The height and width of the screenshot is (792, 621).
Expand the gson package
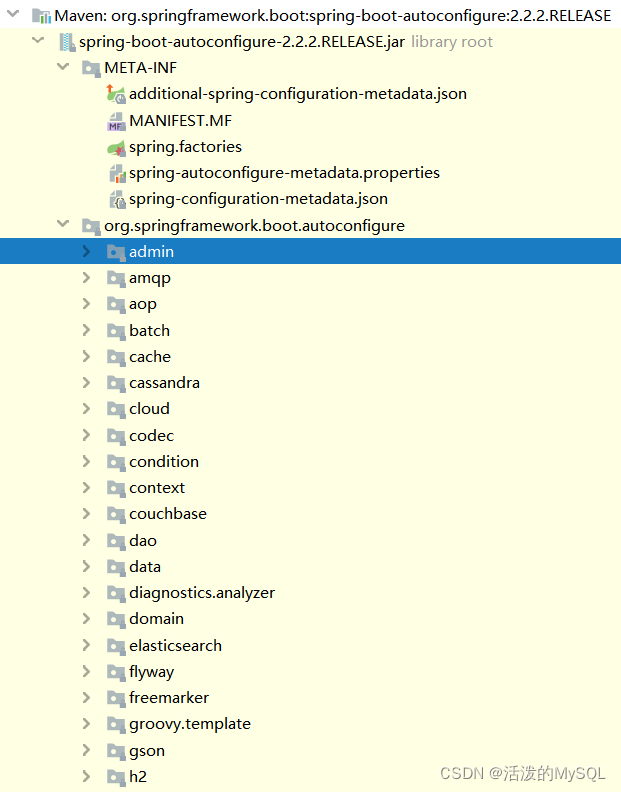[x=86, y=750]
